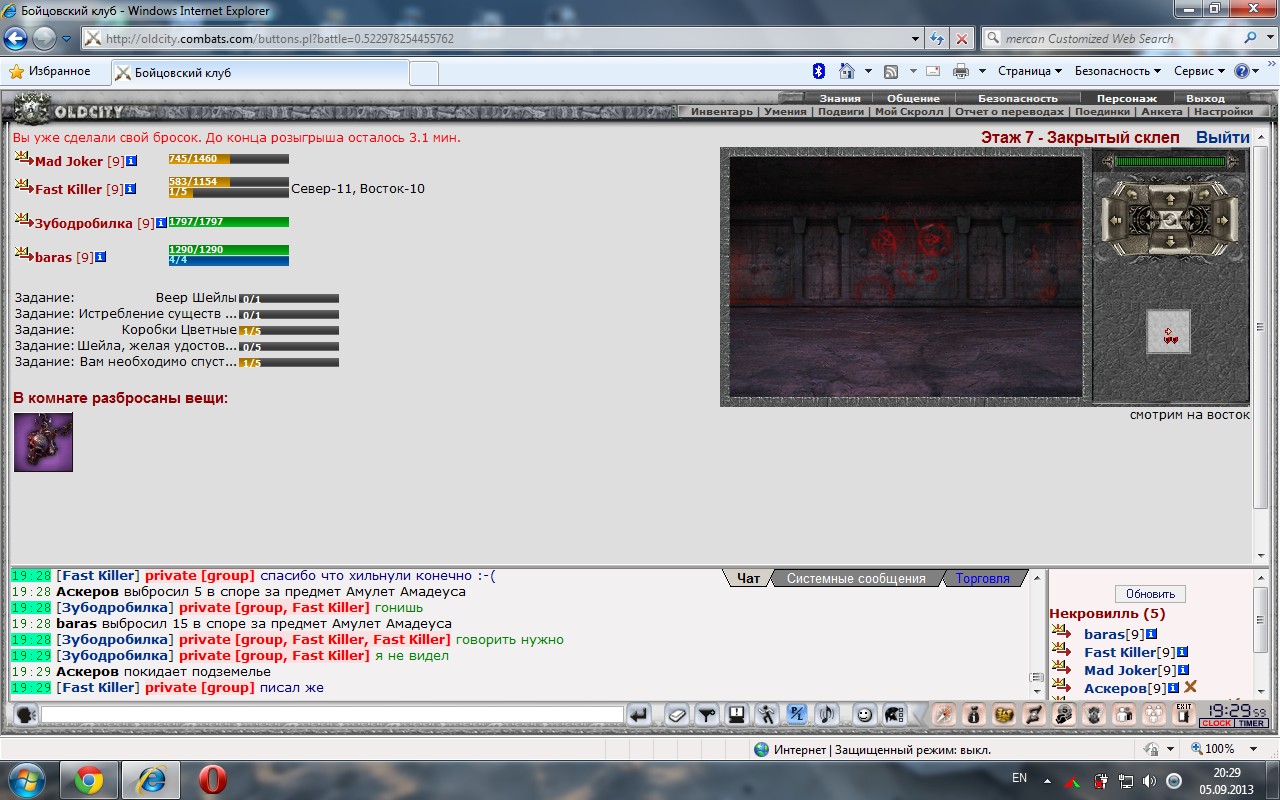This screenshot has height=800, width=1280.
Task: Refresh view with center navigation button
Action: [1169, 219]
